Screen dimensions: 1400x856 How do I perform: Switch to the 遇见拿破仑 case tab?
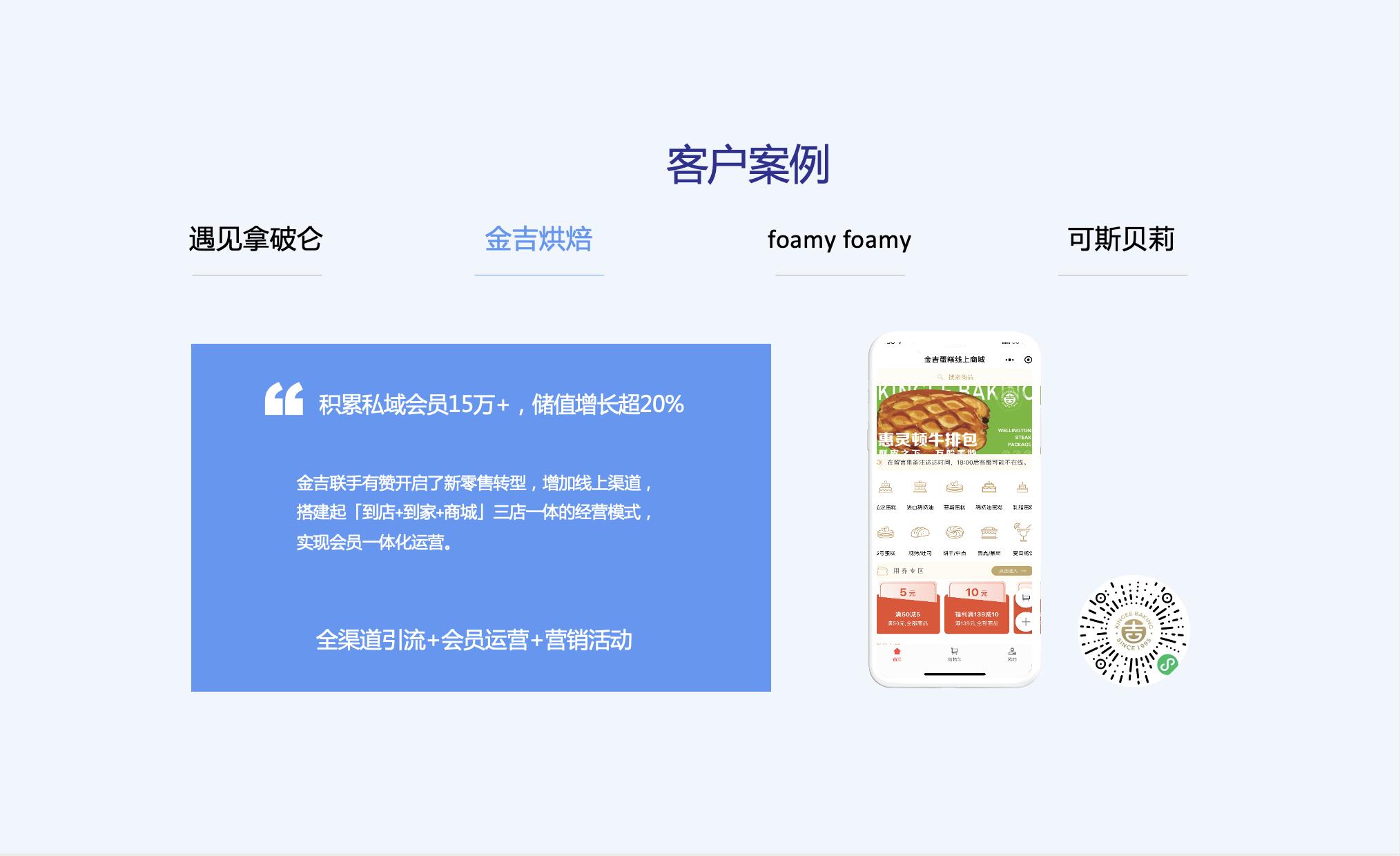point(256,240)
